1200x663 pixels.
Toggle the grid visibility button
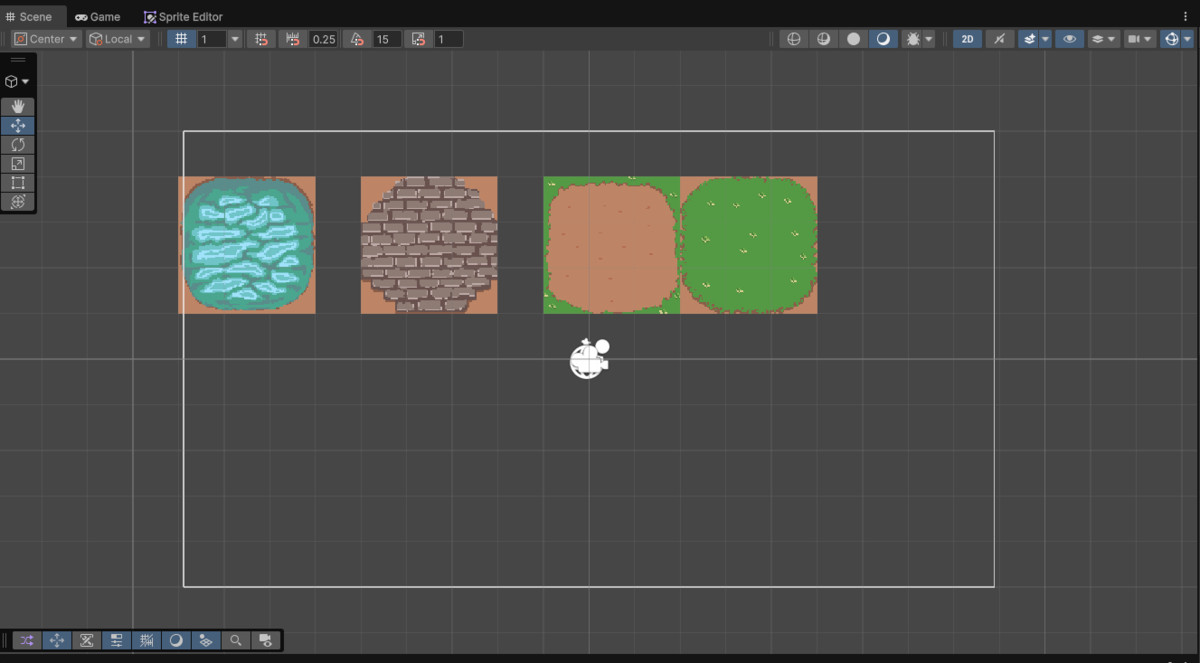pos(181,39)
